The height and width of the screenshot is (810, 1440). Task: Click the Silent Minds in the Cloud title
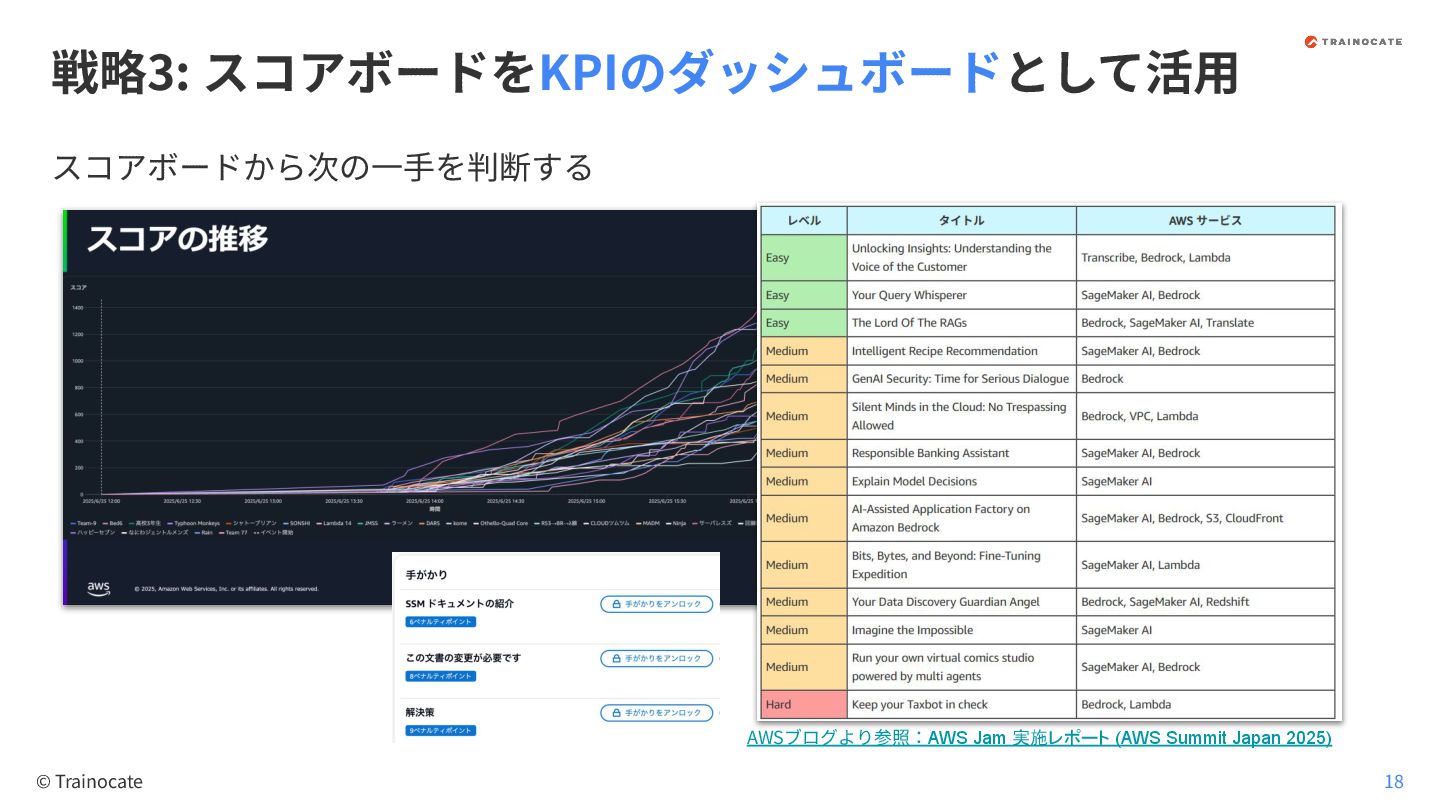click(961, 416)
